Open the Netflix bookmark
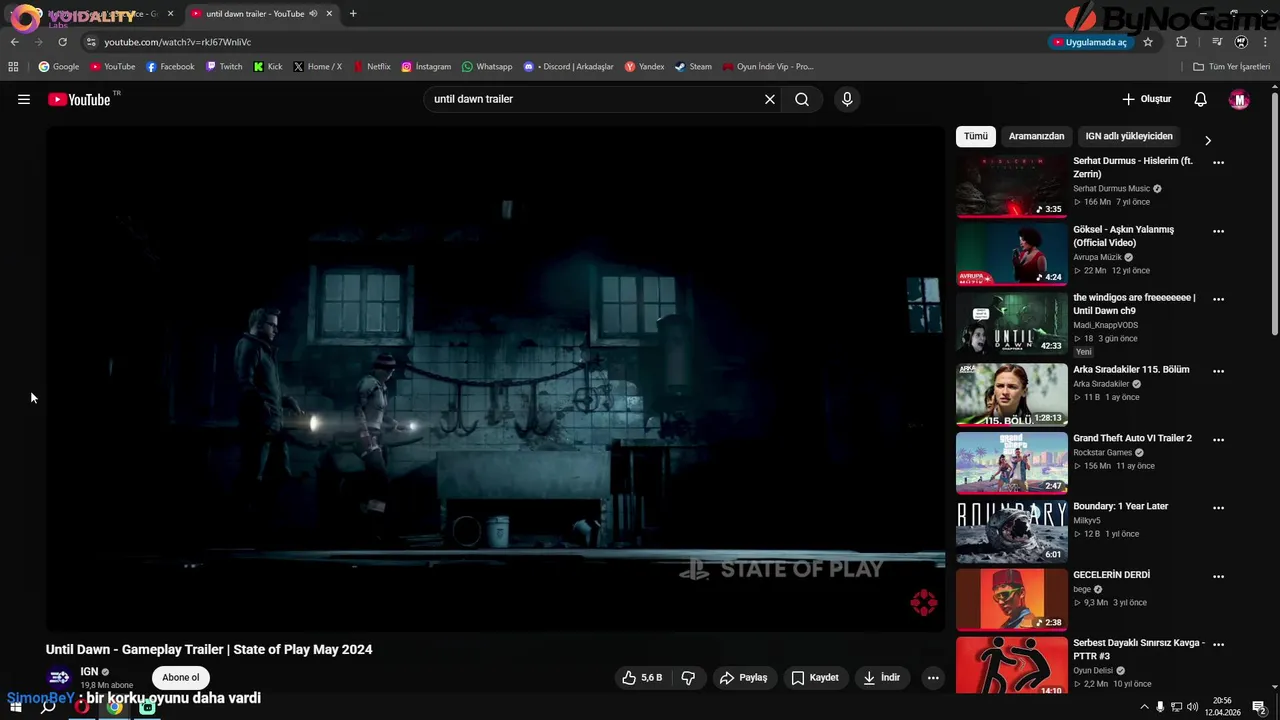Viewport: 1280px width, 720px height. pos(371,67)
